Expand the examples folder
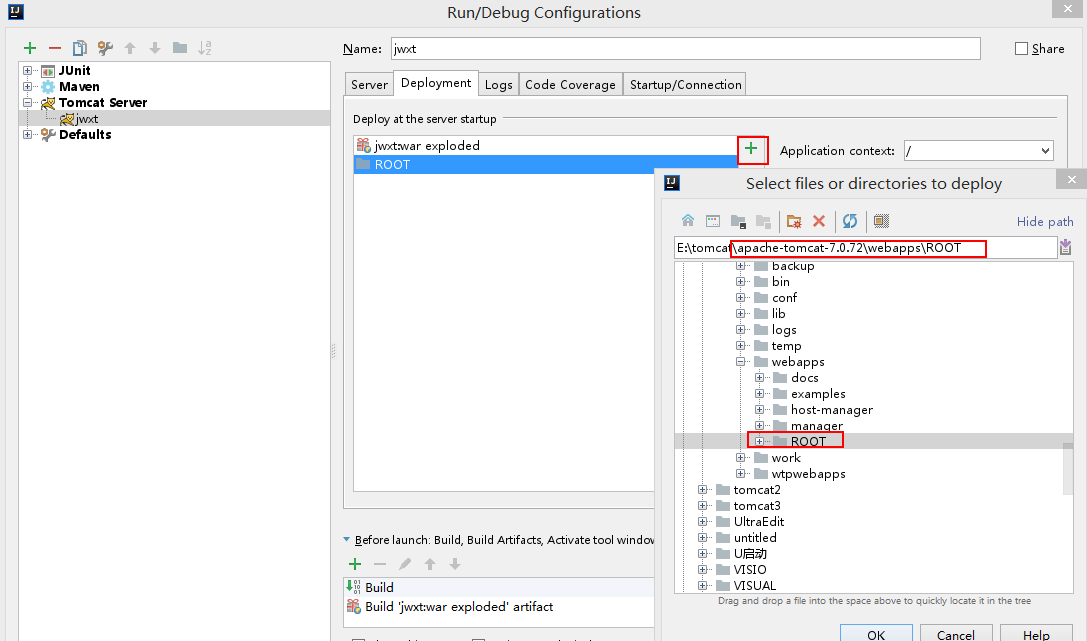Viewport: 1087px width, 641px height. [x=760, y=394]
